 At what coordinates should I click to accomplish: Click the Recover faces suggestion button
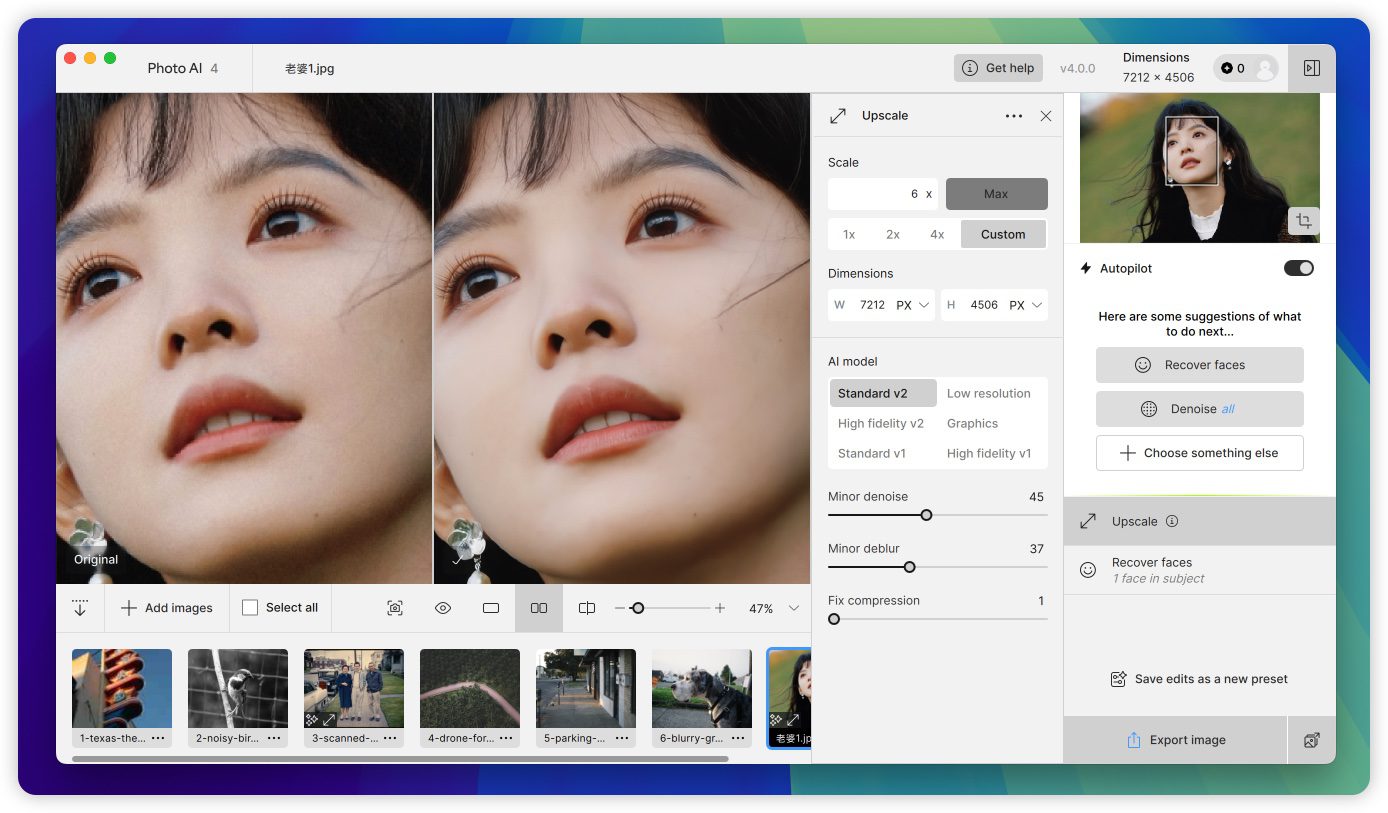point(1199,365)
